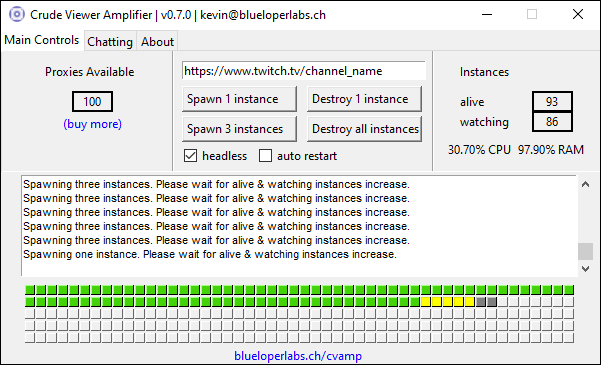Click the first green box in second row
The image size is (601, 365).
(x=30, y=302)
